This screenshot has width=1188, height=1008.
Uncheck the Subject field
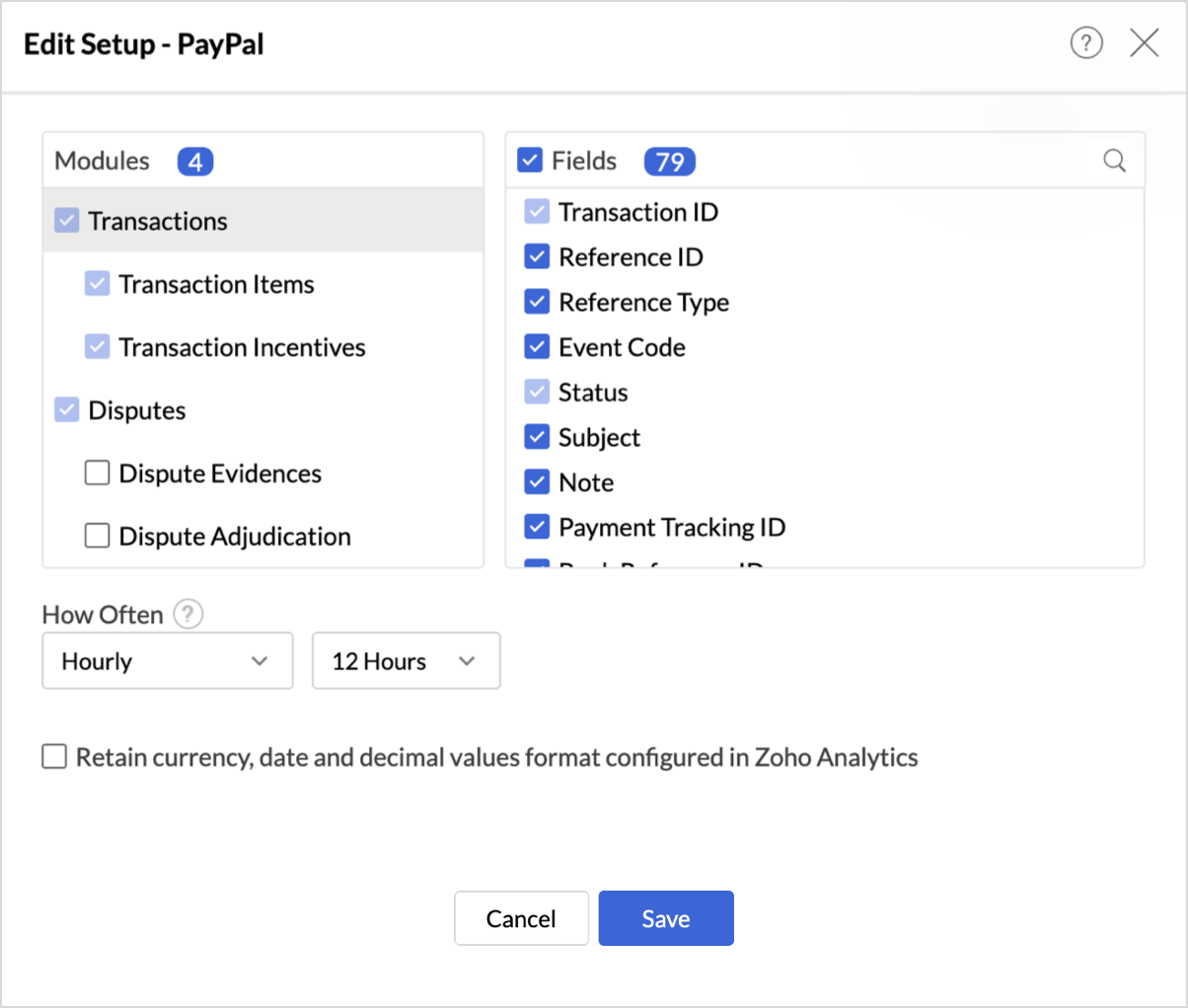(537, 438)
